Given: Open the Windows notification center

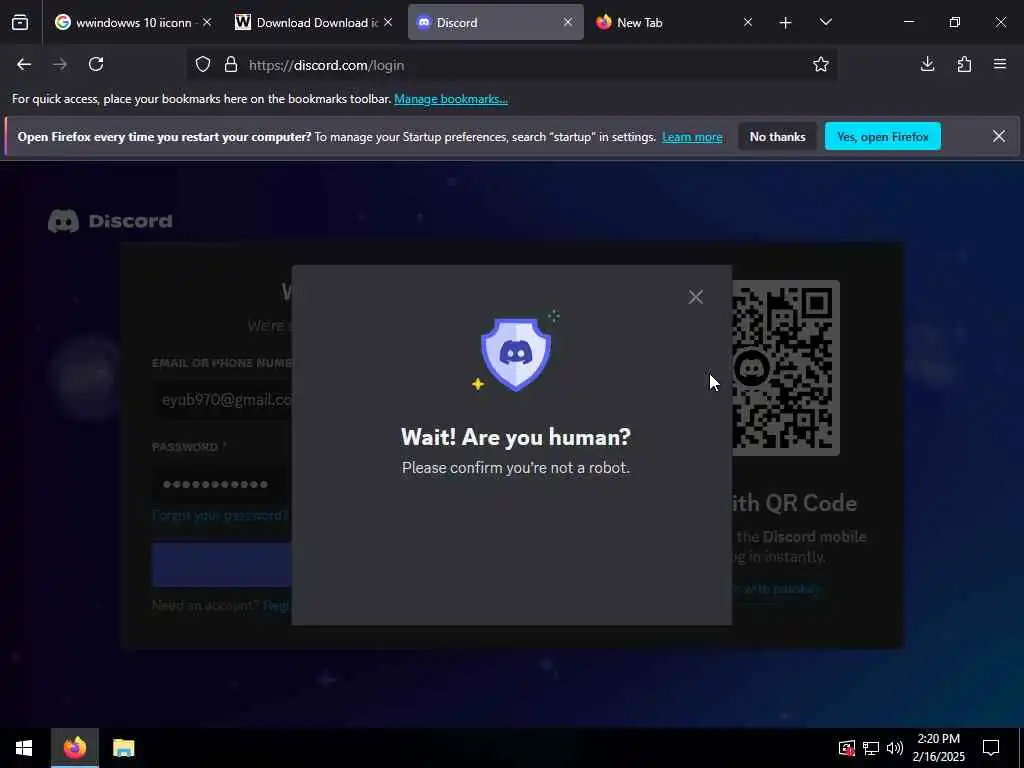Looking at the screenshot, I should (x=991, y=748).
